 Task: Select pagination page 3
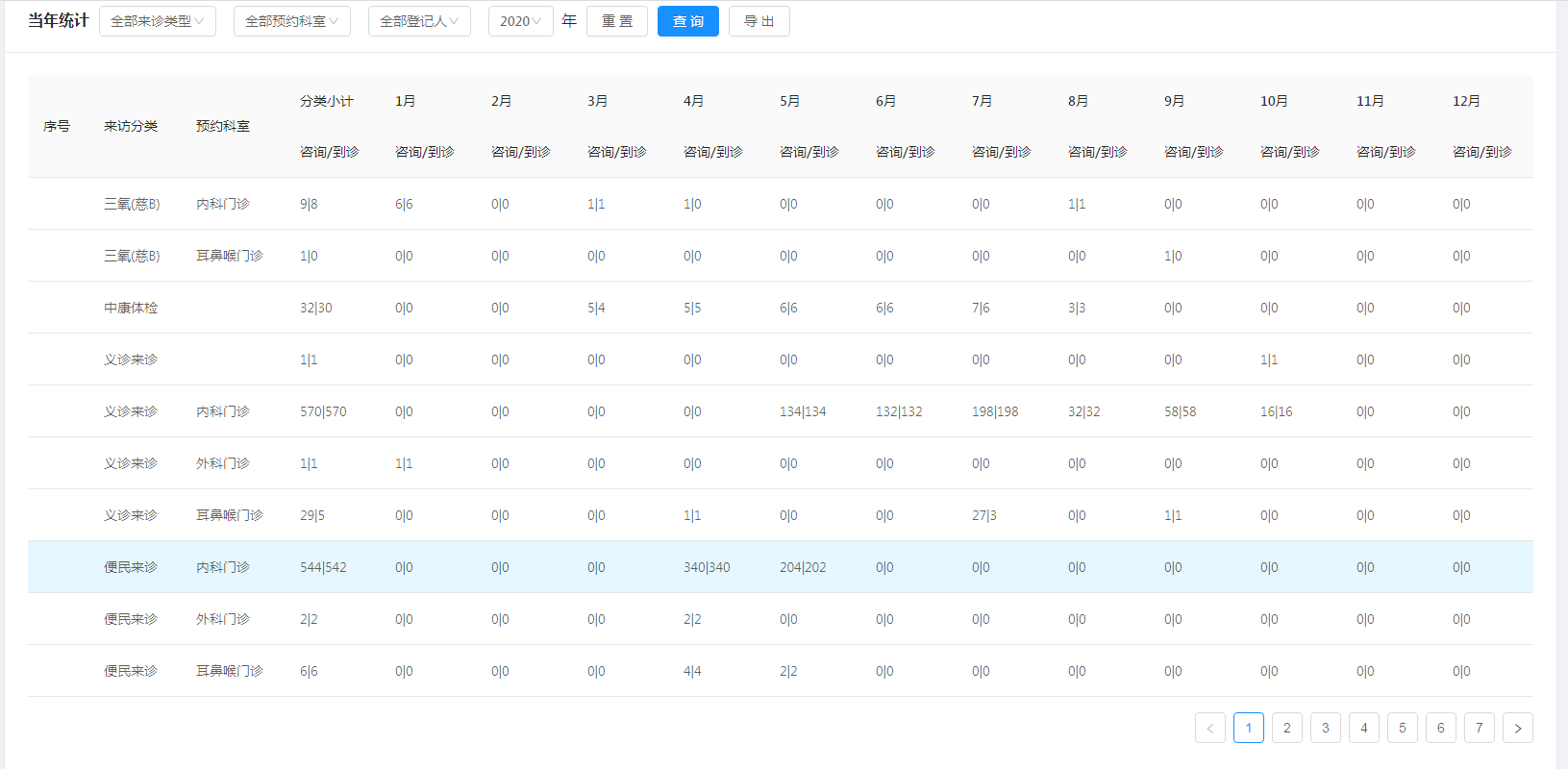[1326, 728]
